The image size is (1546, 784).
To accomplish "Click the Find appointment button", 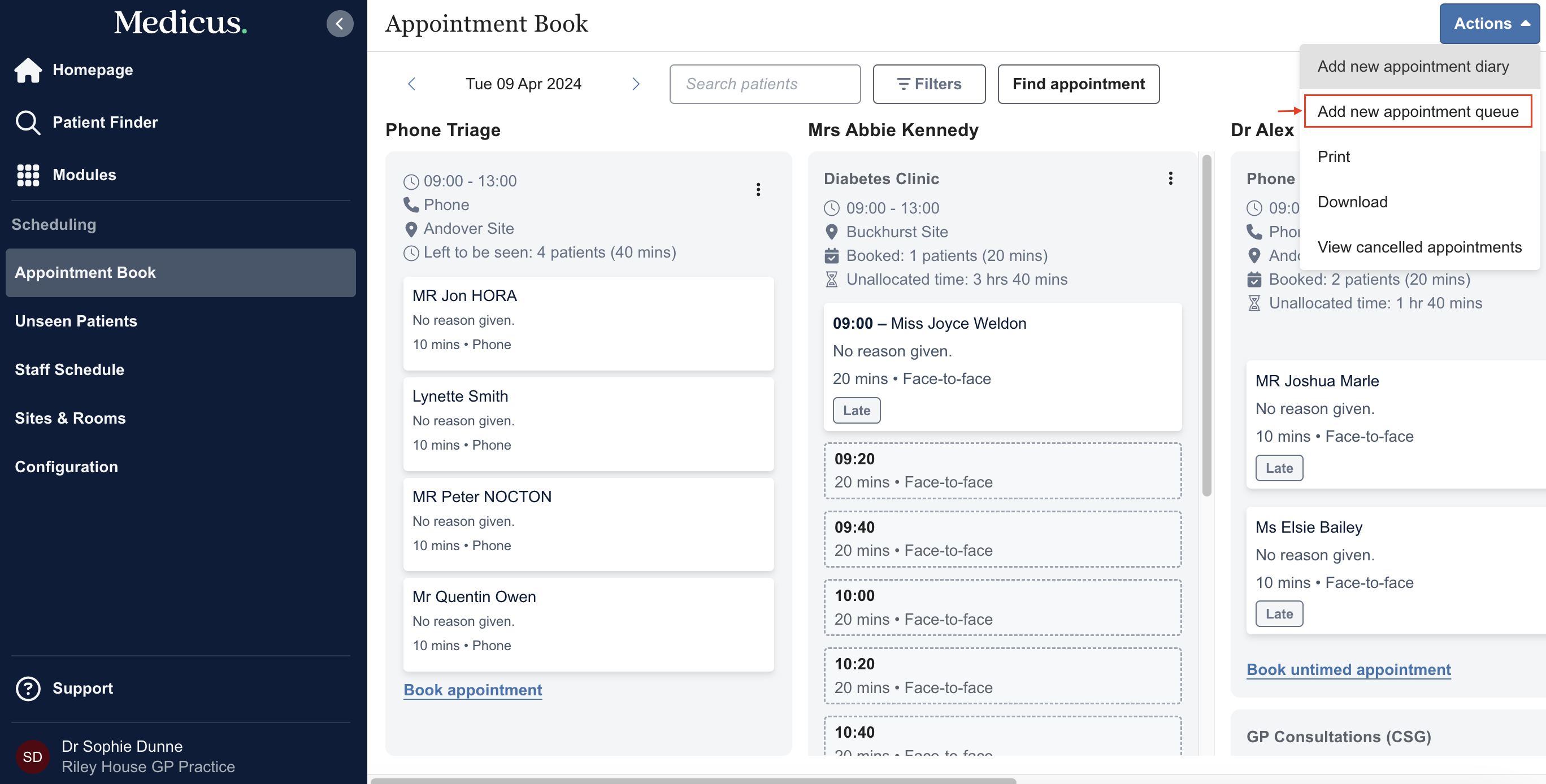I will tap(1078, 84).
